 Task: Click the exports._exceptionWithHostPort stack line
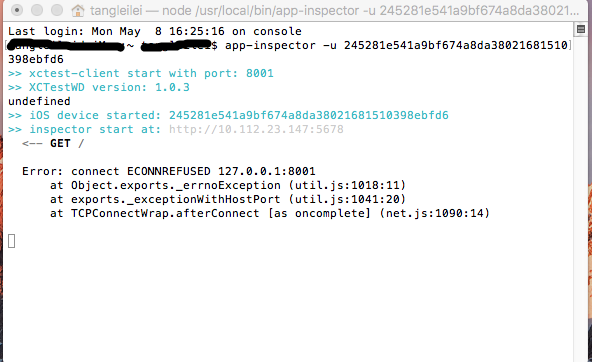click(x=228, y=199)
